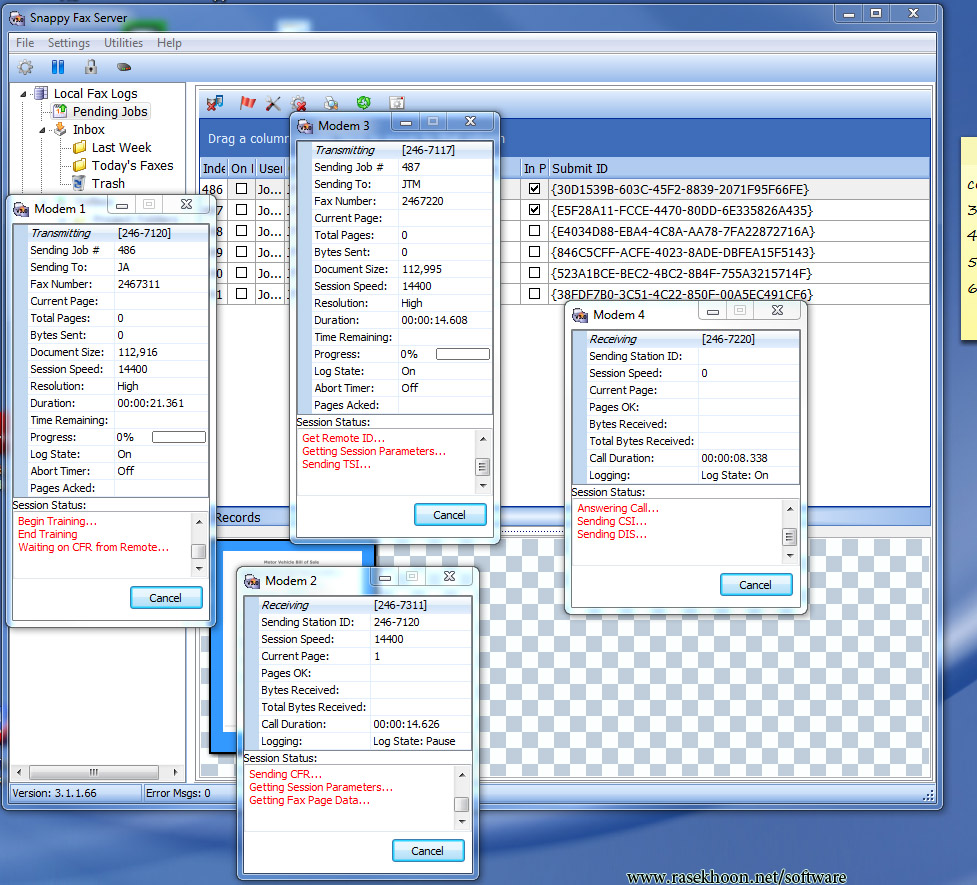Uncheck the In Progress checkbox in first row
This screenshot has height=885, width=977.
coord(534,189)
